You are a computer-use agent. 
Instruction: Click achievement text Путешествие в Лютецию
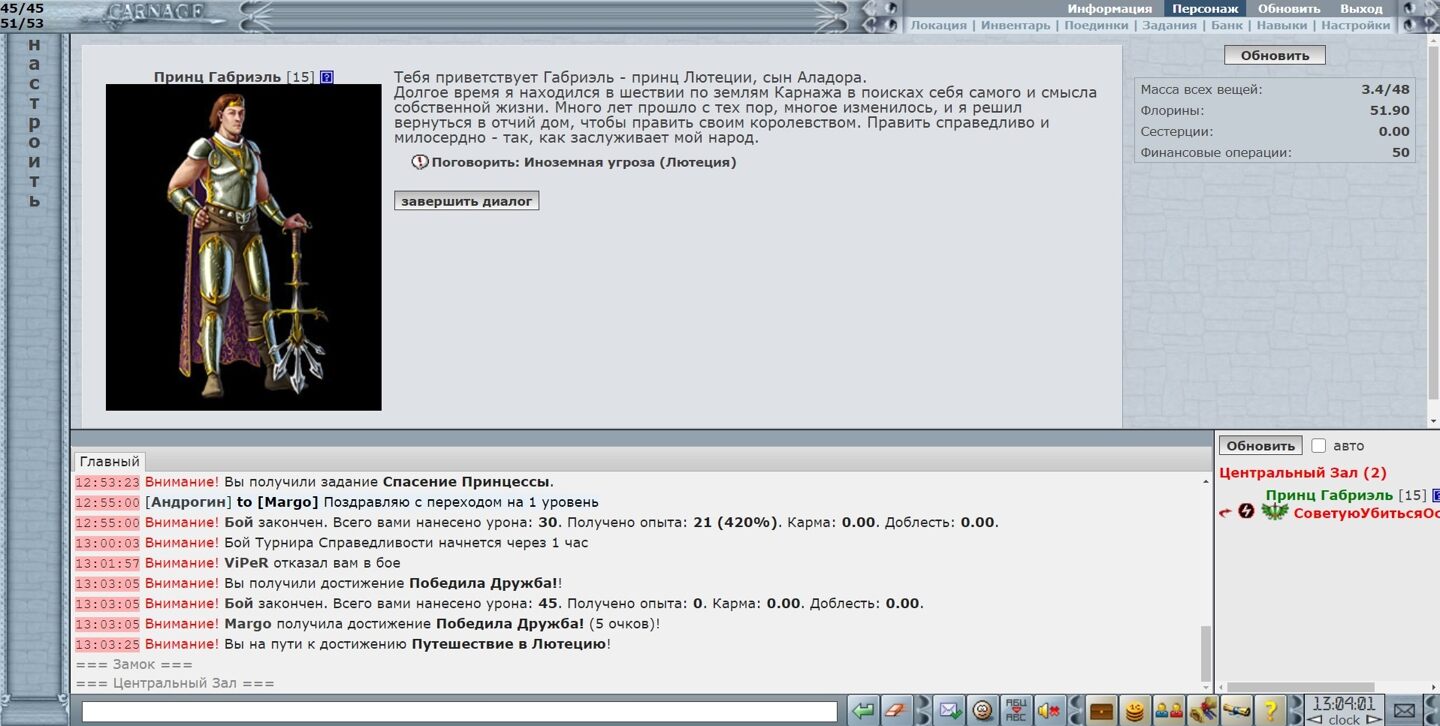(509, 644)
